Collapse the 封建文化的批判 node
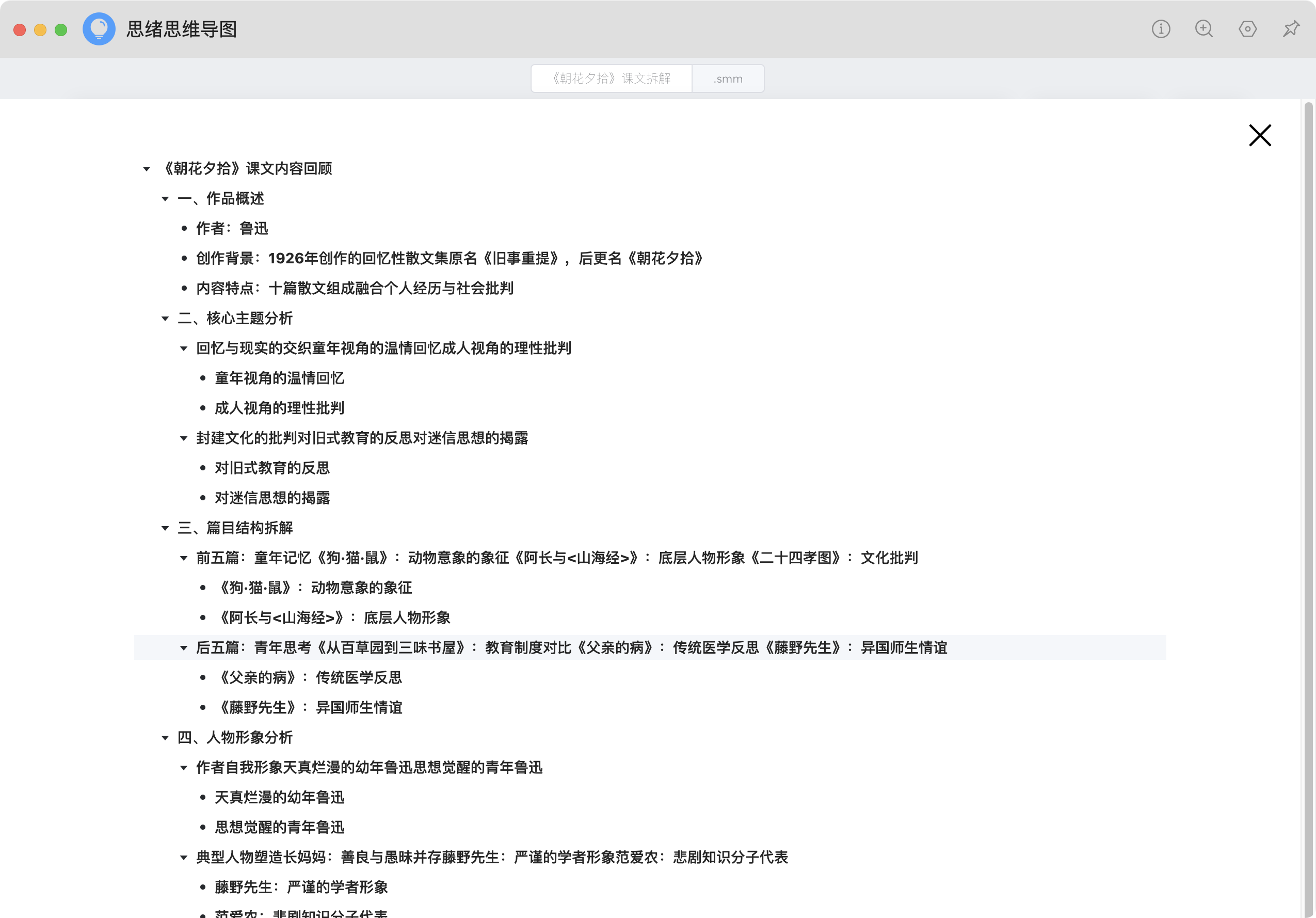The height and width of the screenshot is (918, 1316). point(183,439)
